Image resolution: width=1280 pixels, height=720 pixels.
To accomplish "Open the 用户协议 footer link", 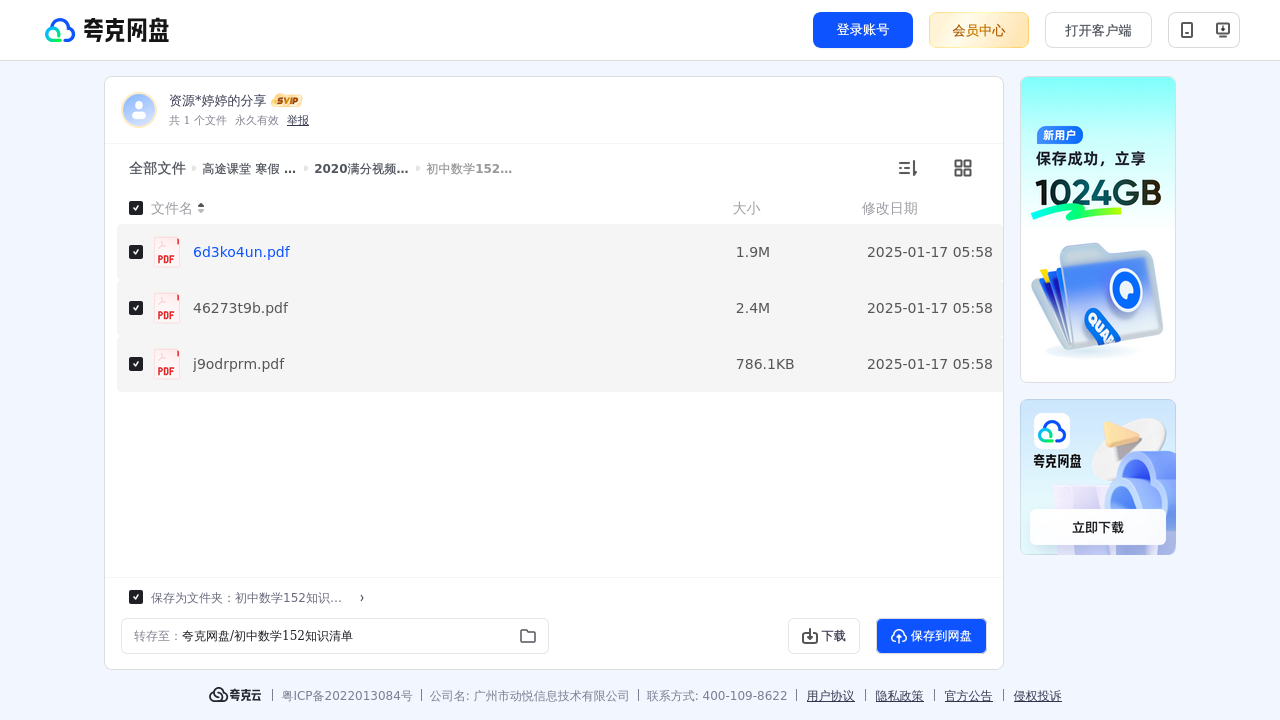I will point(831,696).
